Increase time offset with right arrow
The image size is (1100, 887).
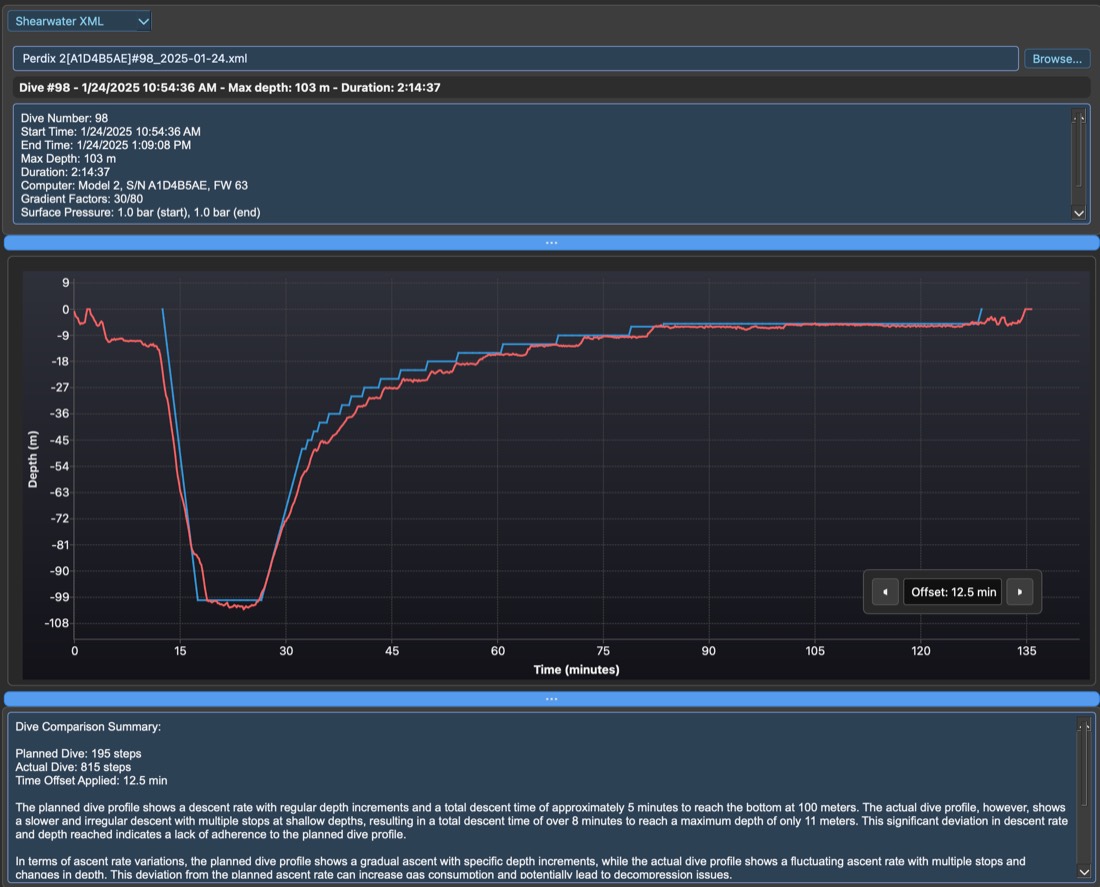[1019, 592]
